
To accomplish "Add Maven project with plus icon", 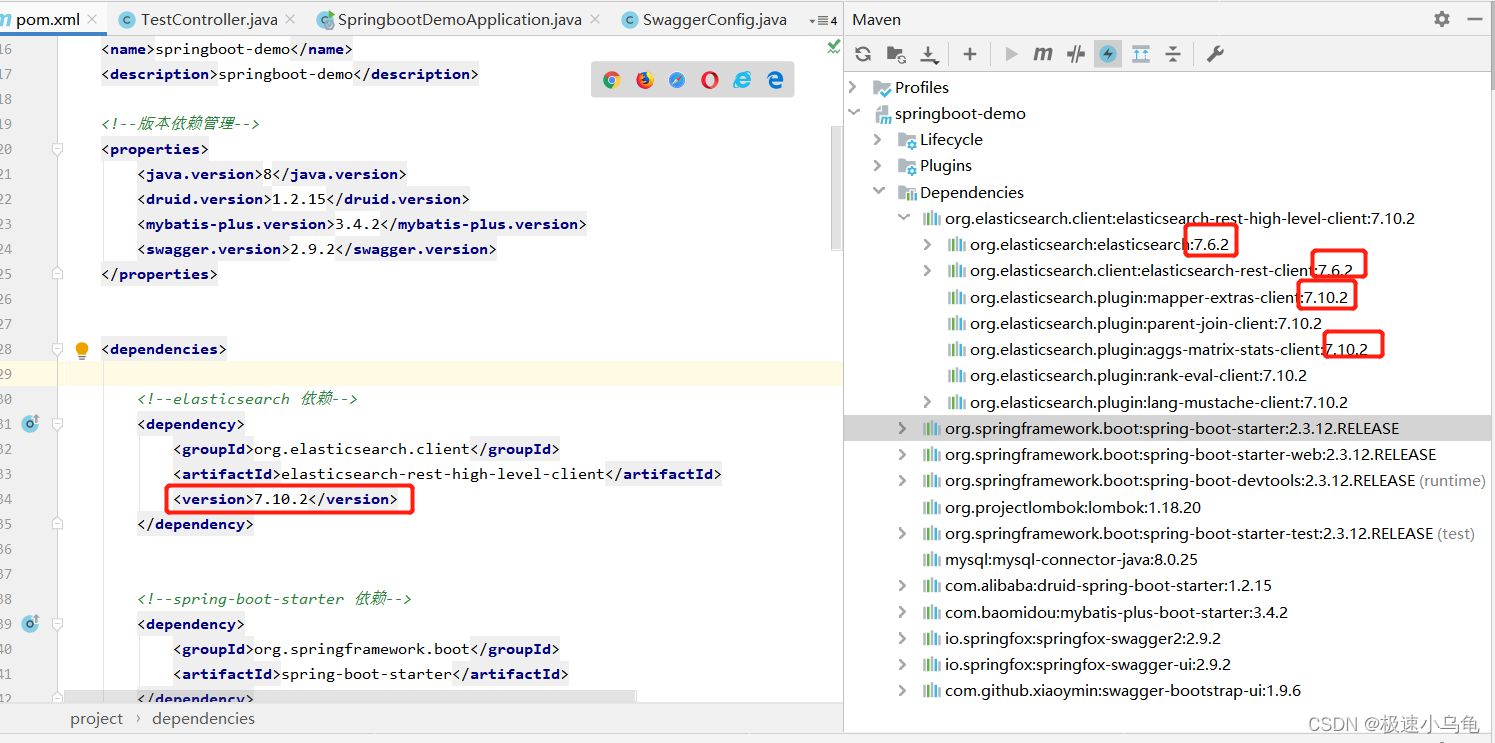I will [969, 54].
